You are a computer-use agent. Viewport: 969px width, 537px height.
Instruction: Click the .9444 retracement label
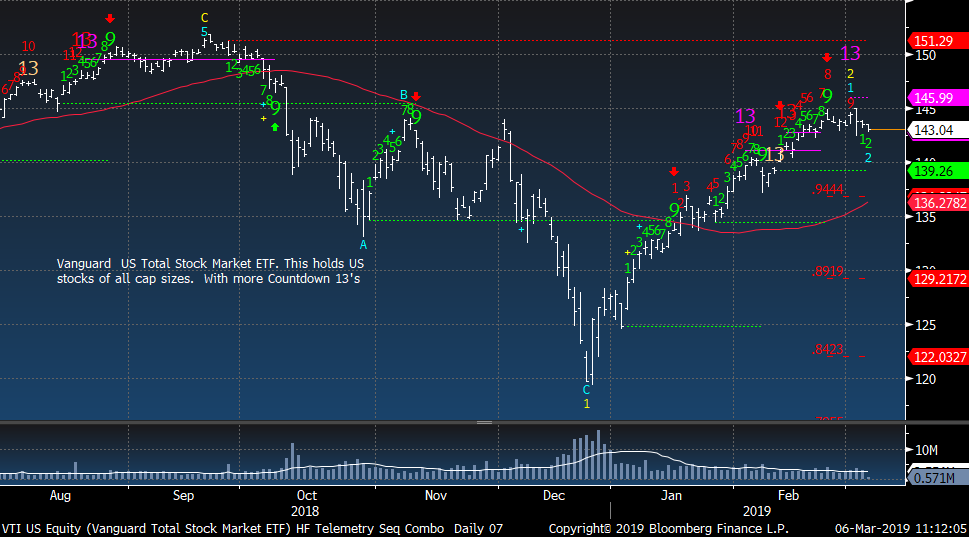(x=828, y=189)
